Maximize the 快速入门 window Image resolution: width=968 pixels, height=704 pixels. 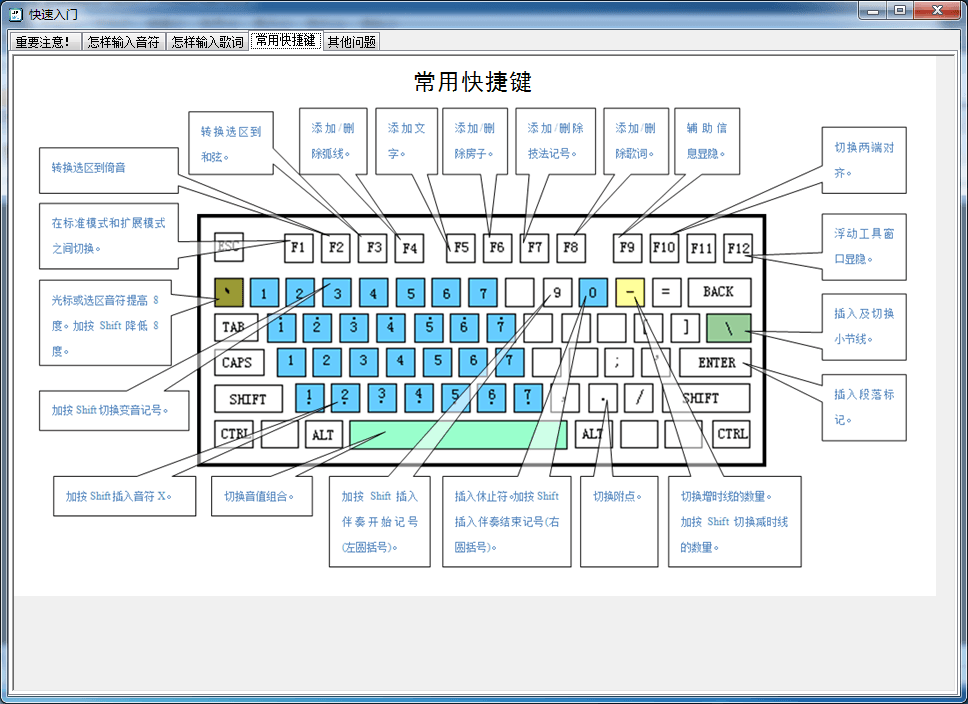coord(899,11)
